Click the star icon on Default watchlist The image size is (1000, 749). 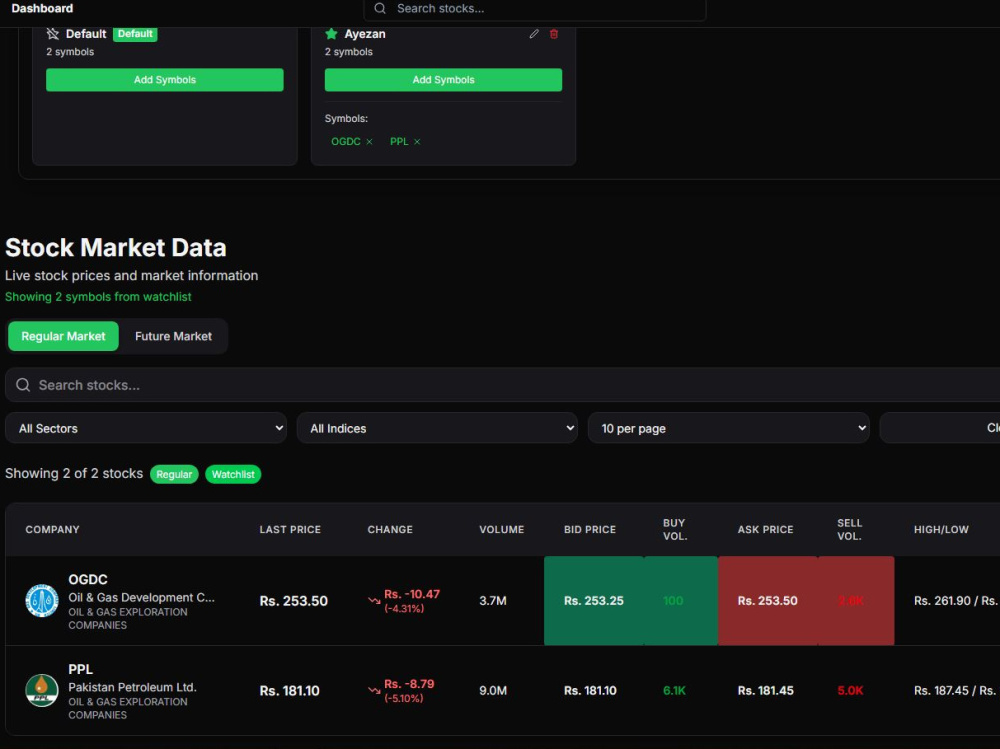pos(52,34)
